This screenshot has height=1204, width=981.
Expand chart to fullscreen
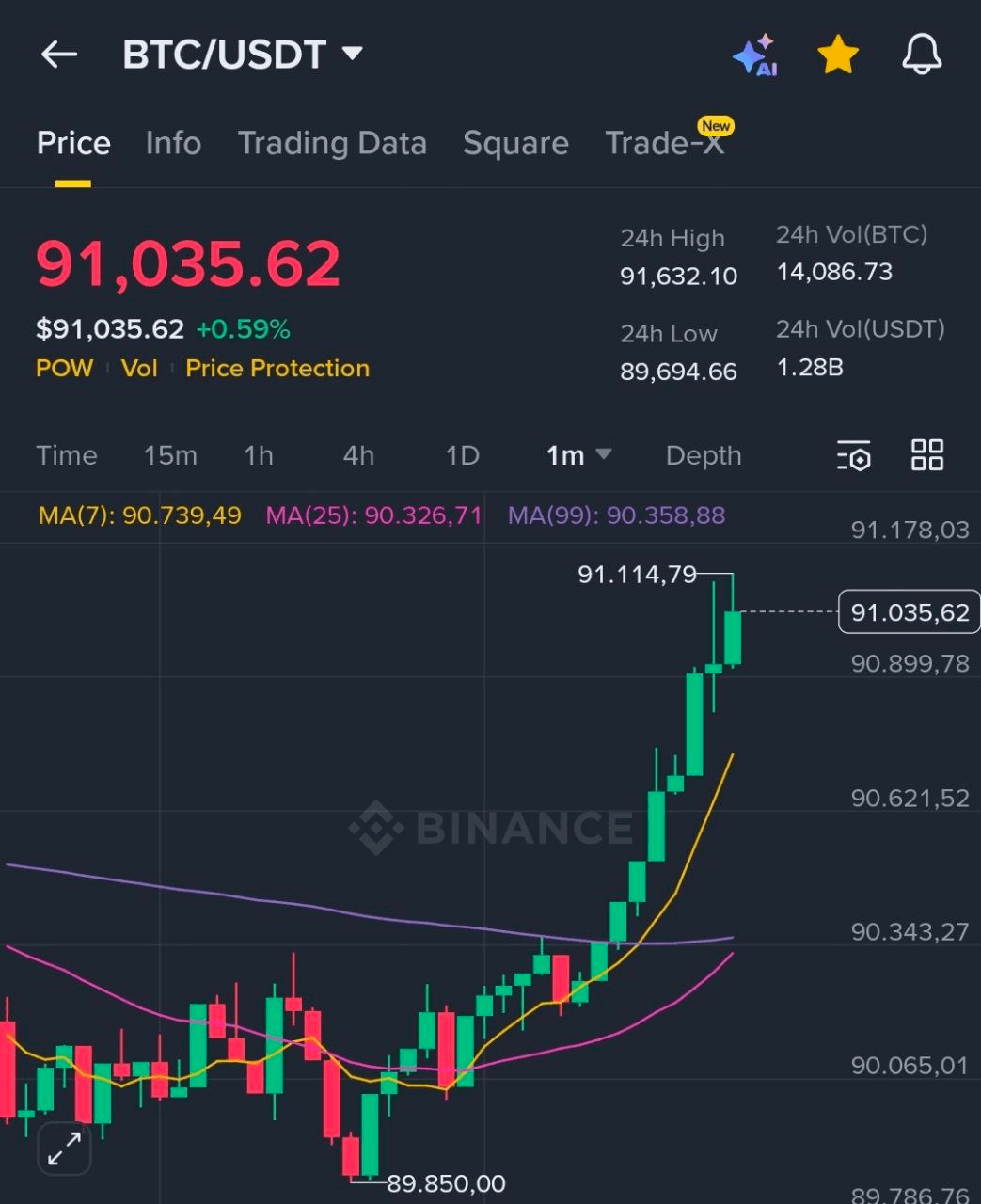(64, 1149)
